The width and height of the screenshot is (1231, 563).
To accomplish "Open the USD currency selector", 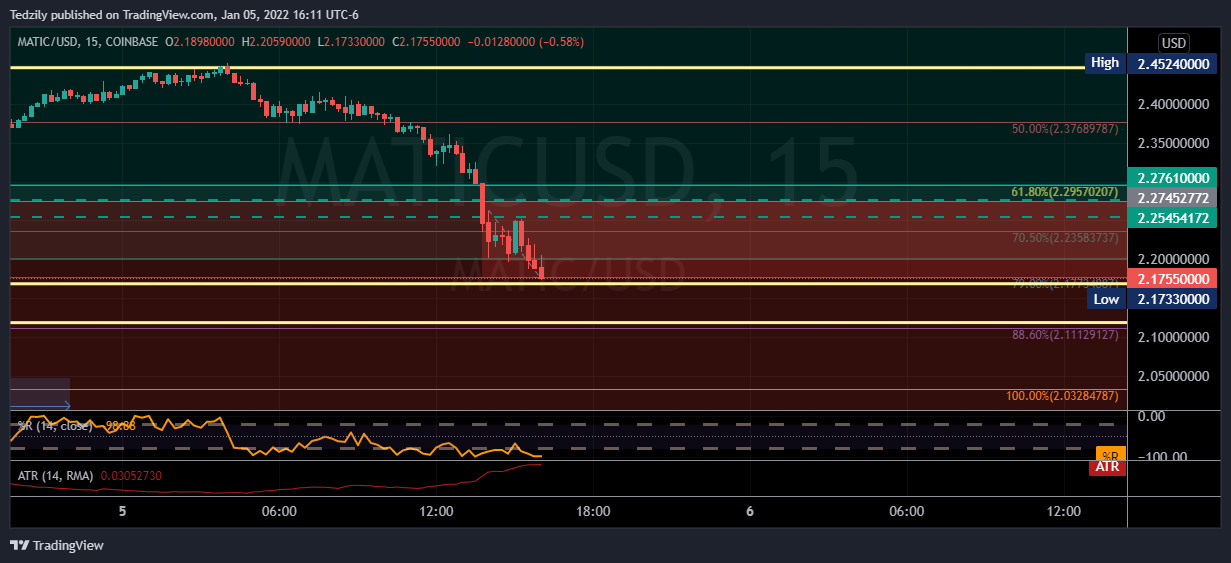I will 1173,43.
